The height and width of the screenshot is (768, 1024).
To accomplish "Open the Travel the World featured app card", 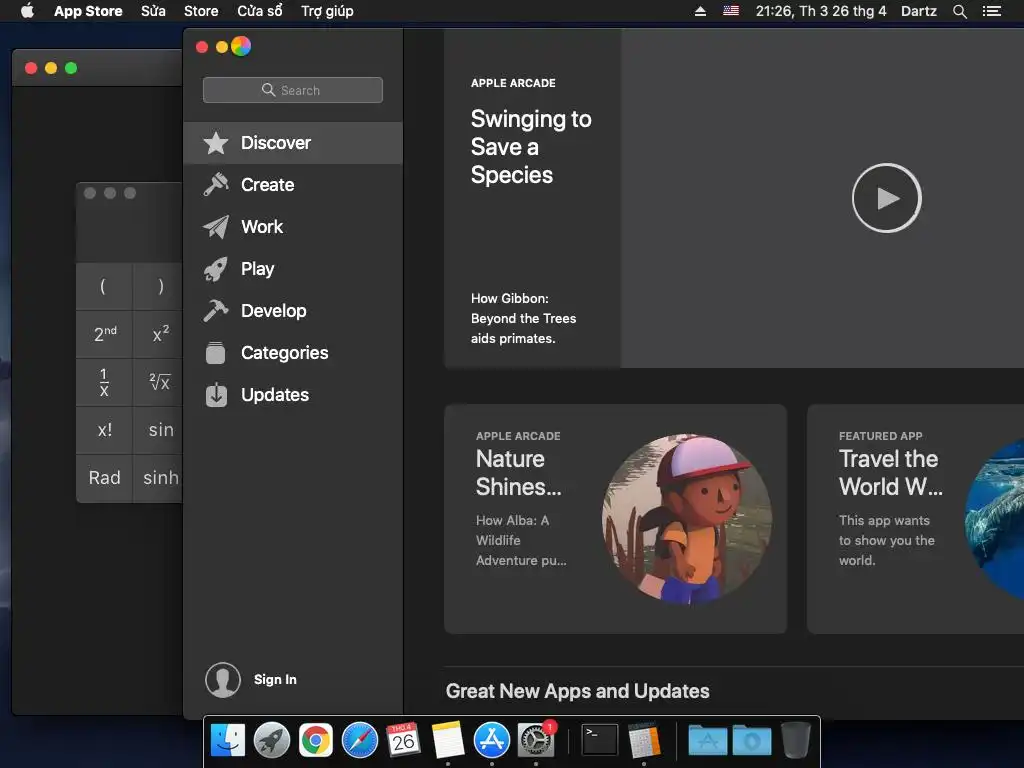I will click(x=916, y=519).
